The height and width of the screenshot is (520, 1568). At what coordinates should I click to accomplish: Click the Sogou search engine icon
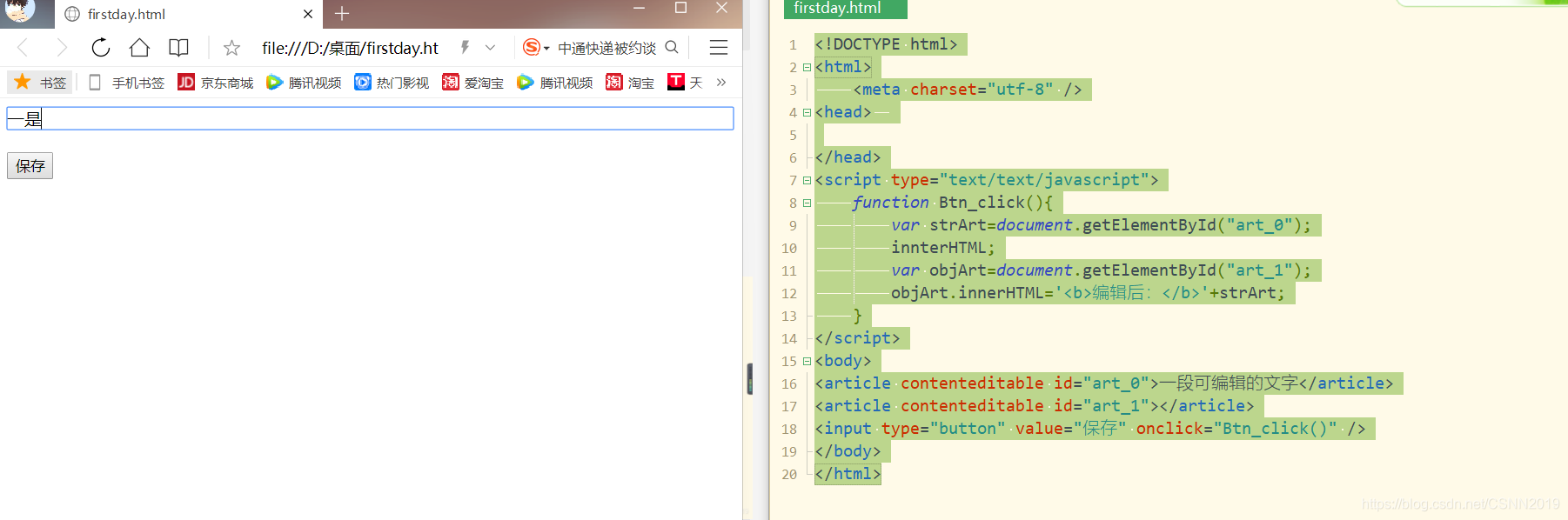pyautogui.click(x=532, y=47)
